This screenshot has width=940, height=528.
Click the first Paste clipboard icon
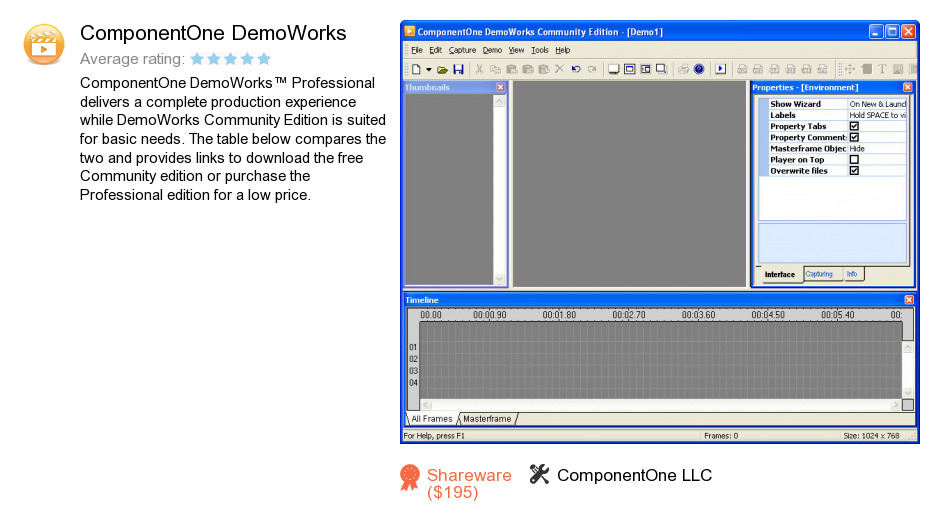click(511, 70)
